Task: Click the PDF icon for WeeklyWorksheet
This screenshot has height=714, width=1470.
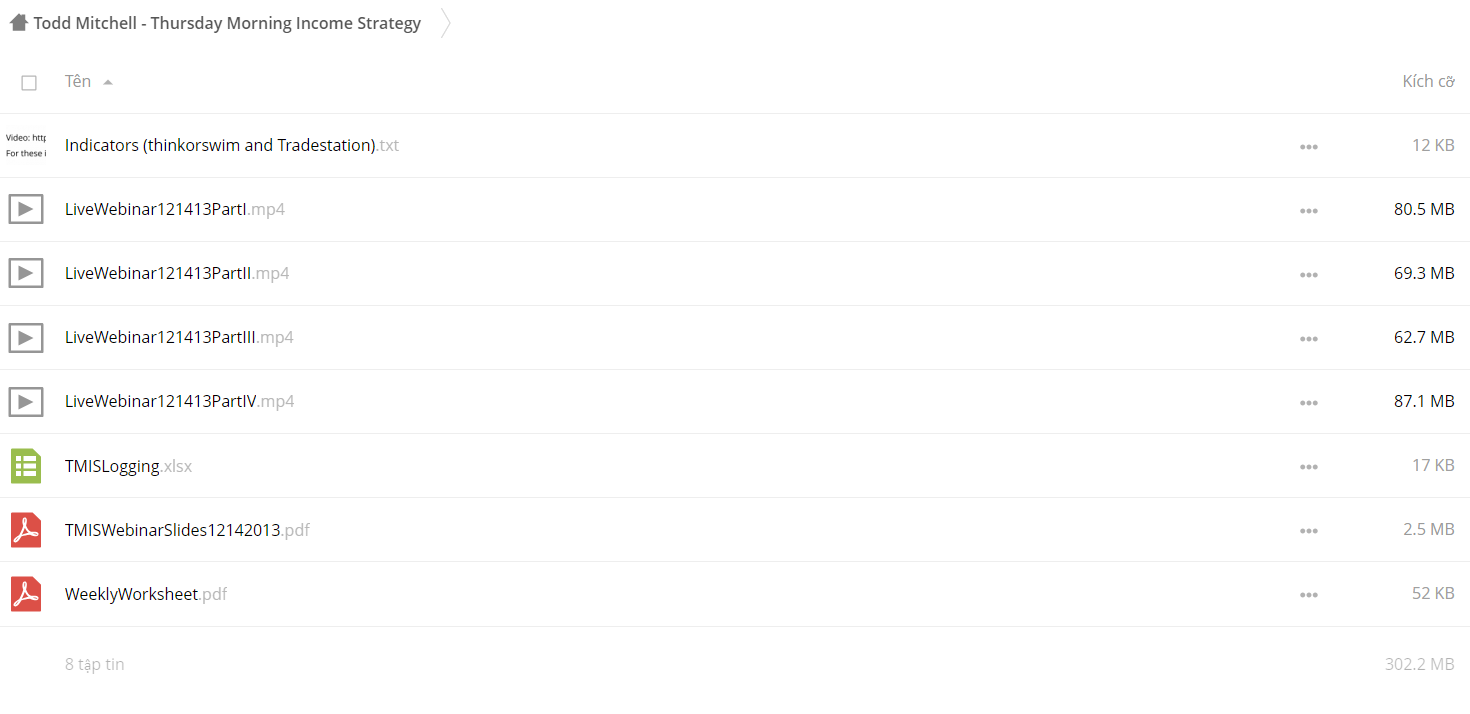Action: click(26, 594)
